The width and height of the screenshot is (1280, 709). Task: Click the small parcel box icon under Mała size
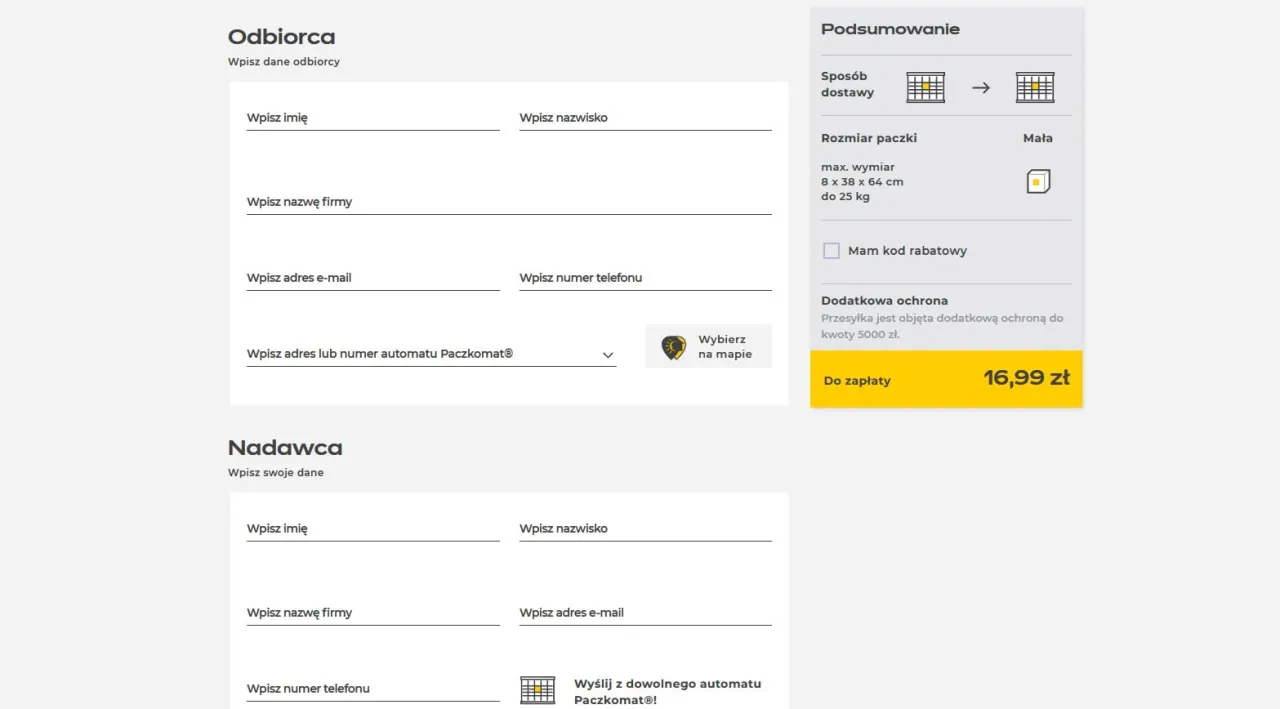1037,181
